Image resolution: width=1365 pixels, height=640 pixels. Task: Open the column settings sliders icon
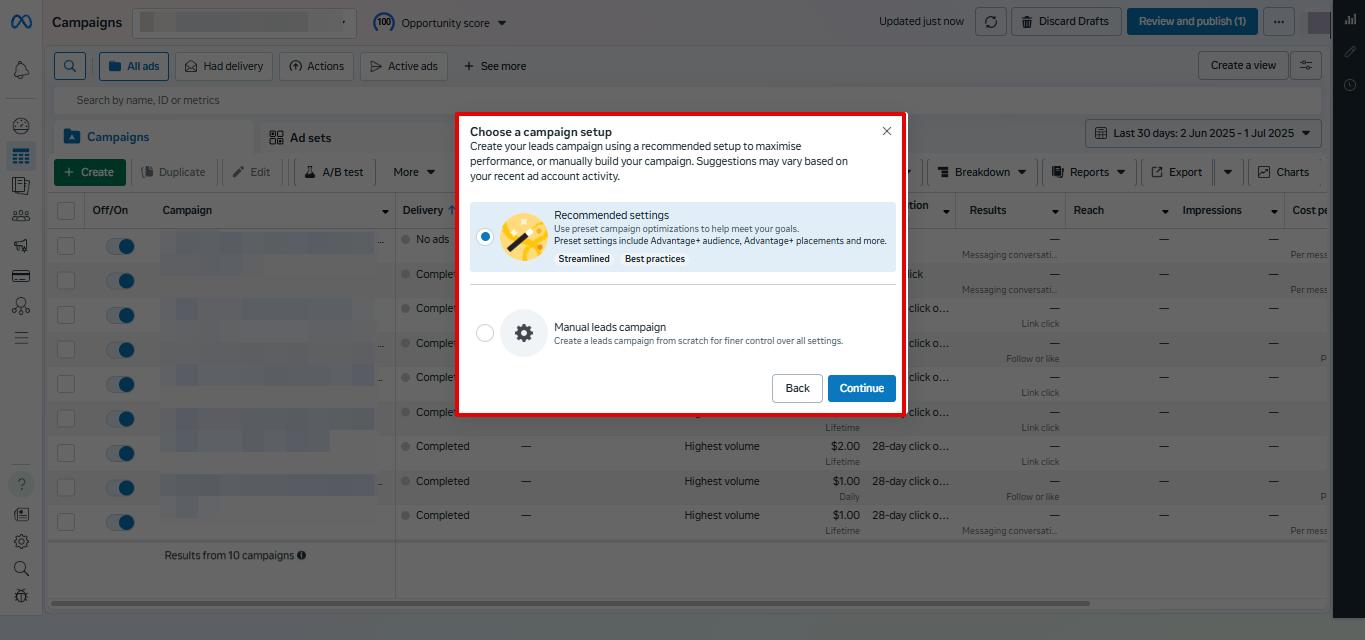click(x=1306, y=66)
